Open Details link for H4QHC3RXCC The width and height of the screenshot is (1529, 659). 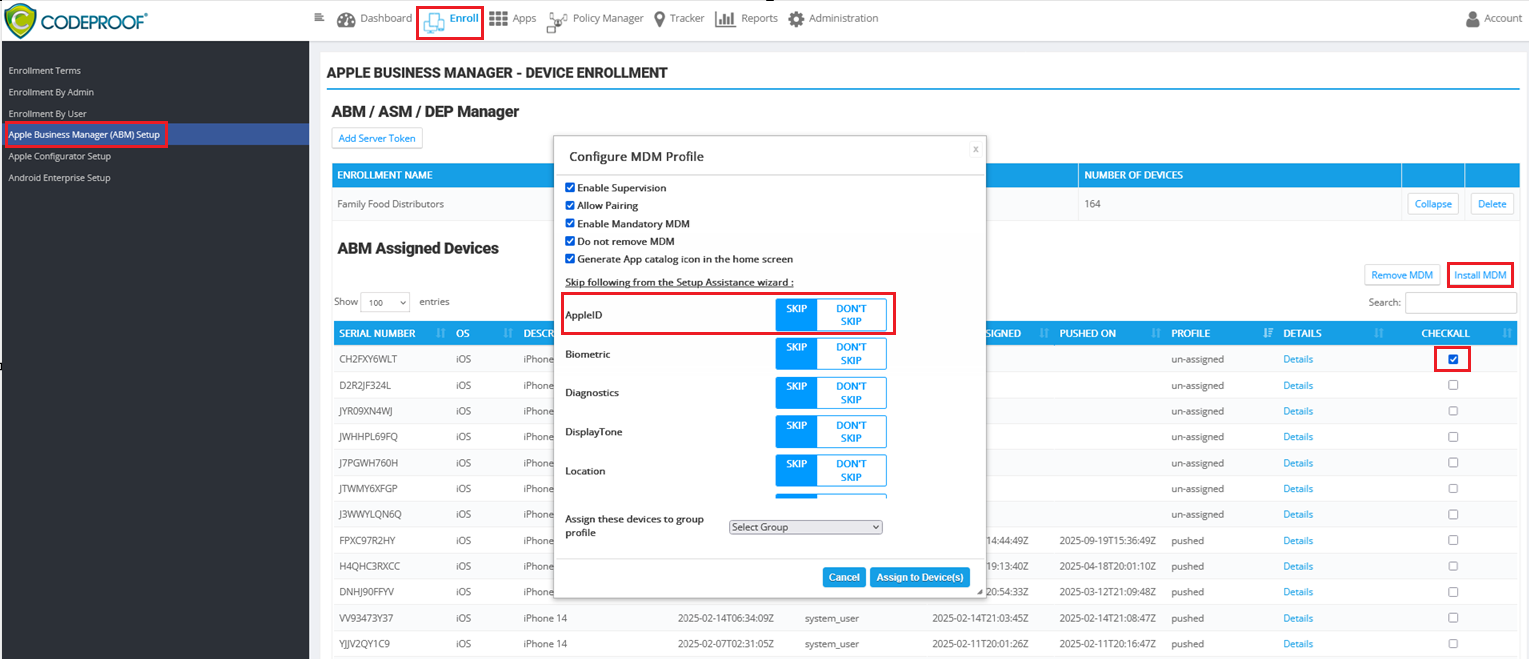pyautogui.click(x=1298, y=566)
